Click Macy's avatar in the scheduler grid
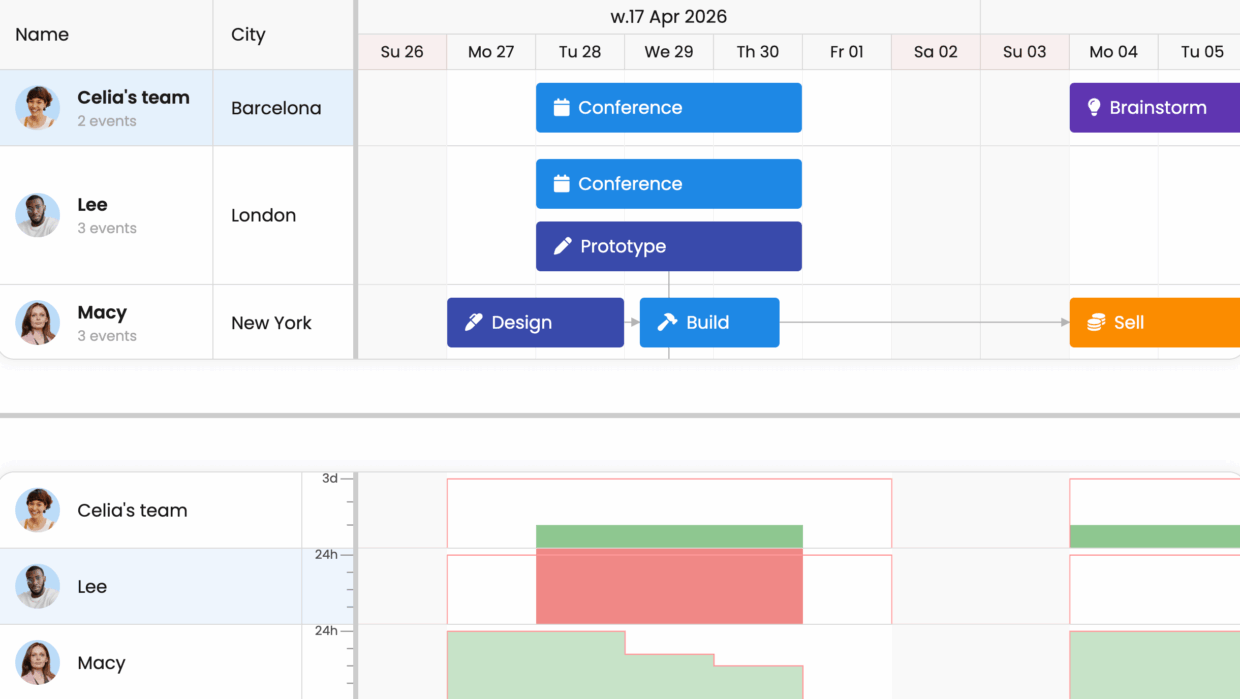The width and height of the screenshot is (1240, 699). coord(37,323)
